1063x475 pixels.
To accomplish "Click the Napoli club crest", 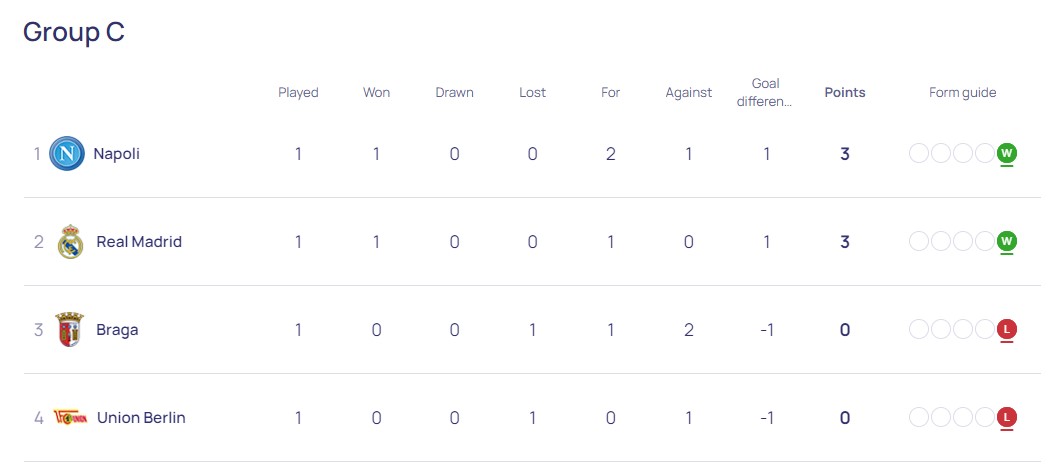I will (67, 154).
